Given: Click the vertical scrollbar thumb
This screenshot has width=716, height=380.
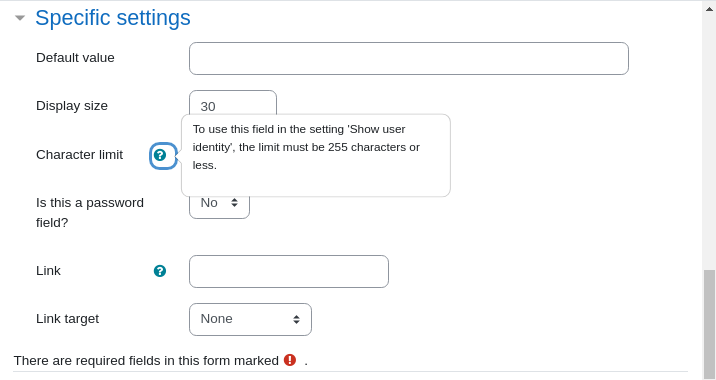Looking at the screenshot, I should pyautogui.click(x=709, y=324).
